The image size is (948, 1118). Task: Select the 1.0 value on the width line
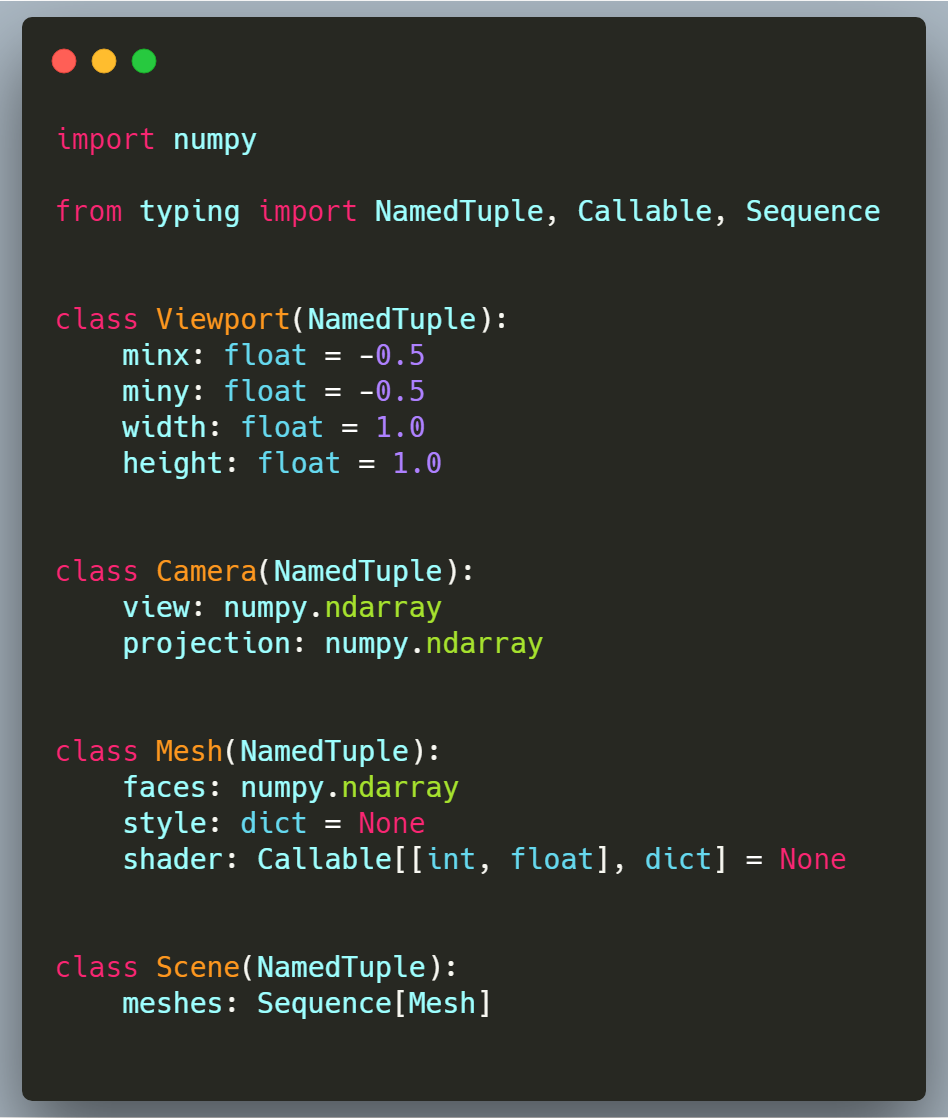coord(401,427)
